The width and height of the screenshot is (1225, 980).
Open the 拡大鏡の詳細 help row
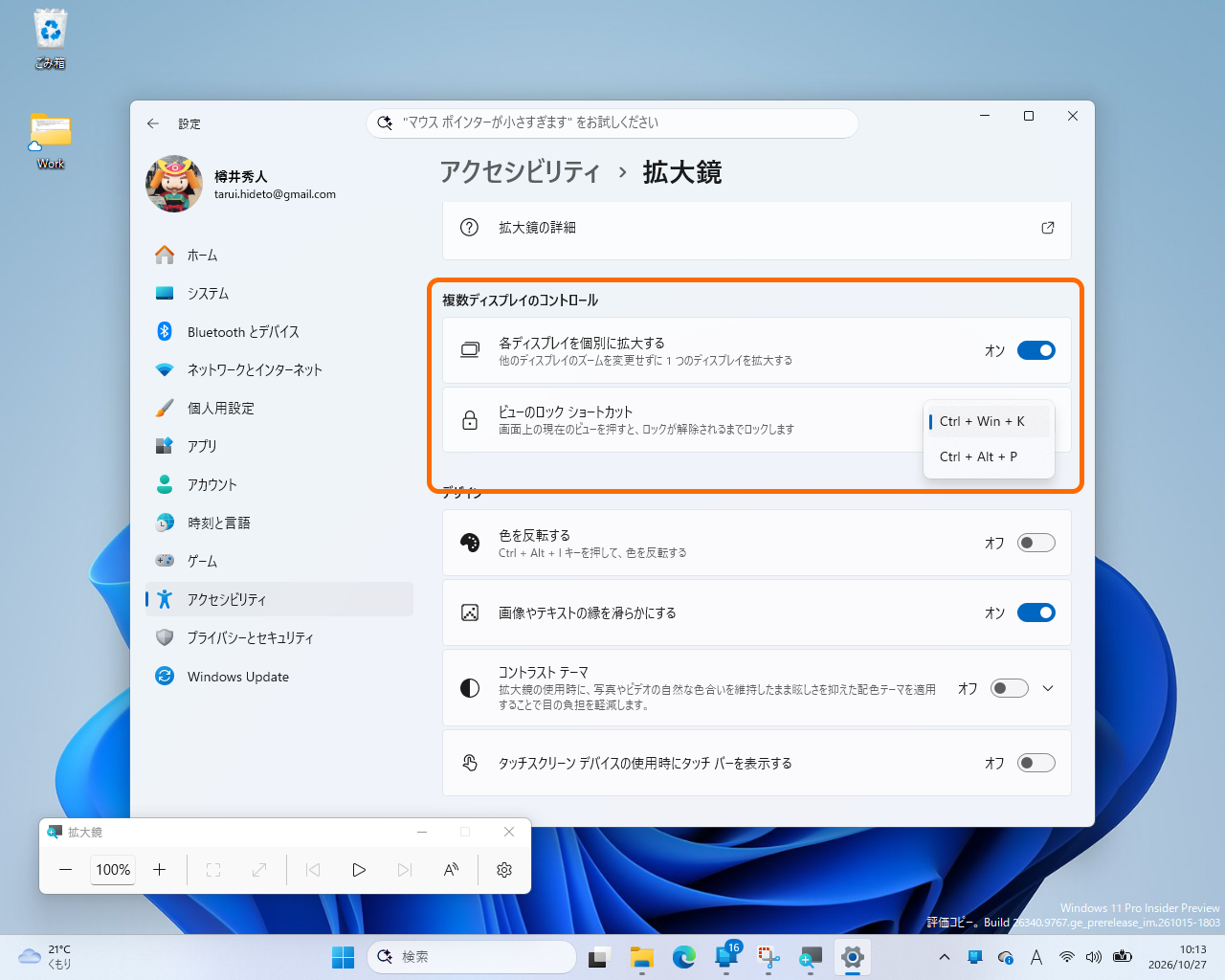pos(756,228)
